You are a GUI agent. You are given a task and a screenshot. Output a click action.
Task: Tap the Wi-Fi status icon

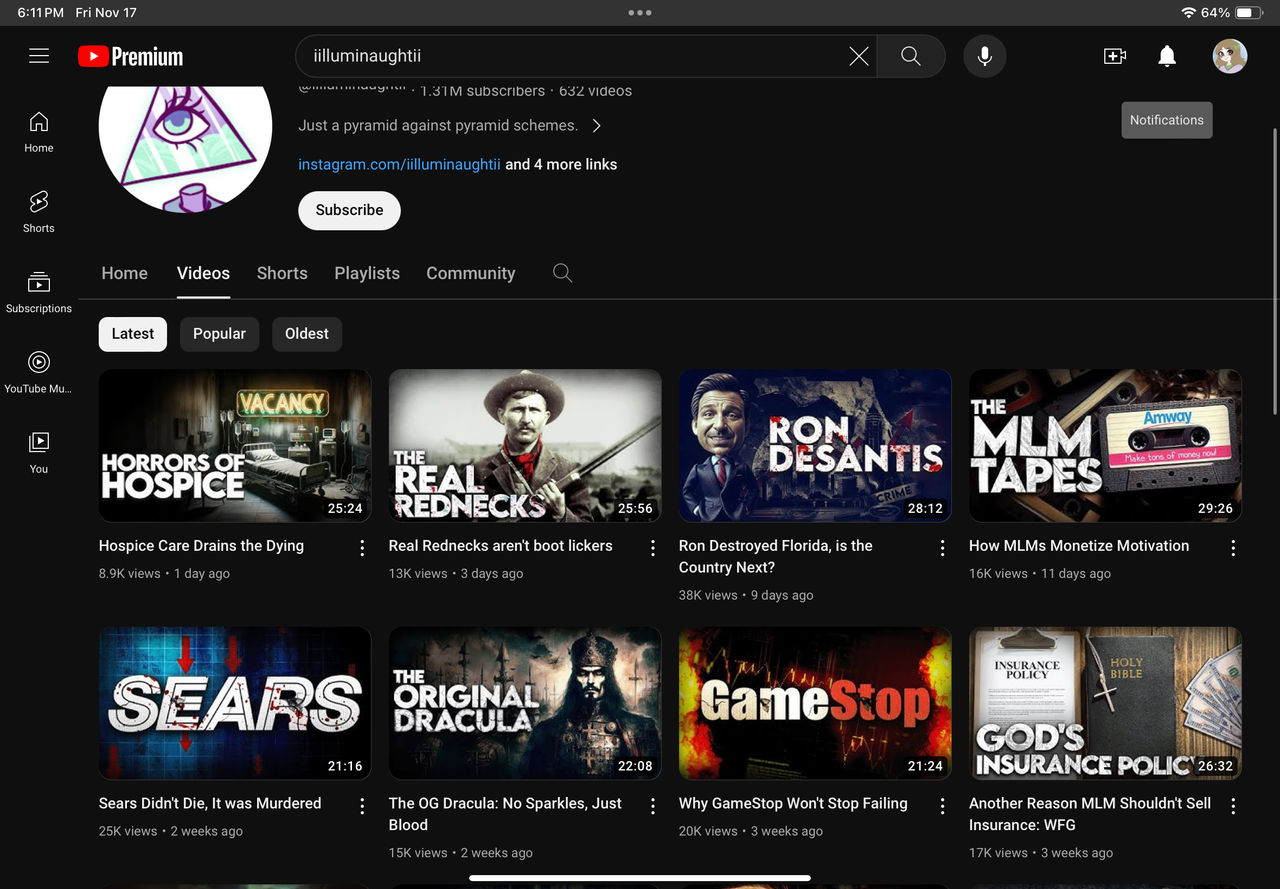[1189, 13]
